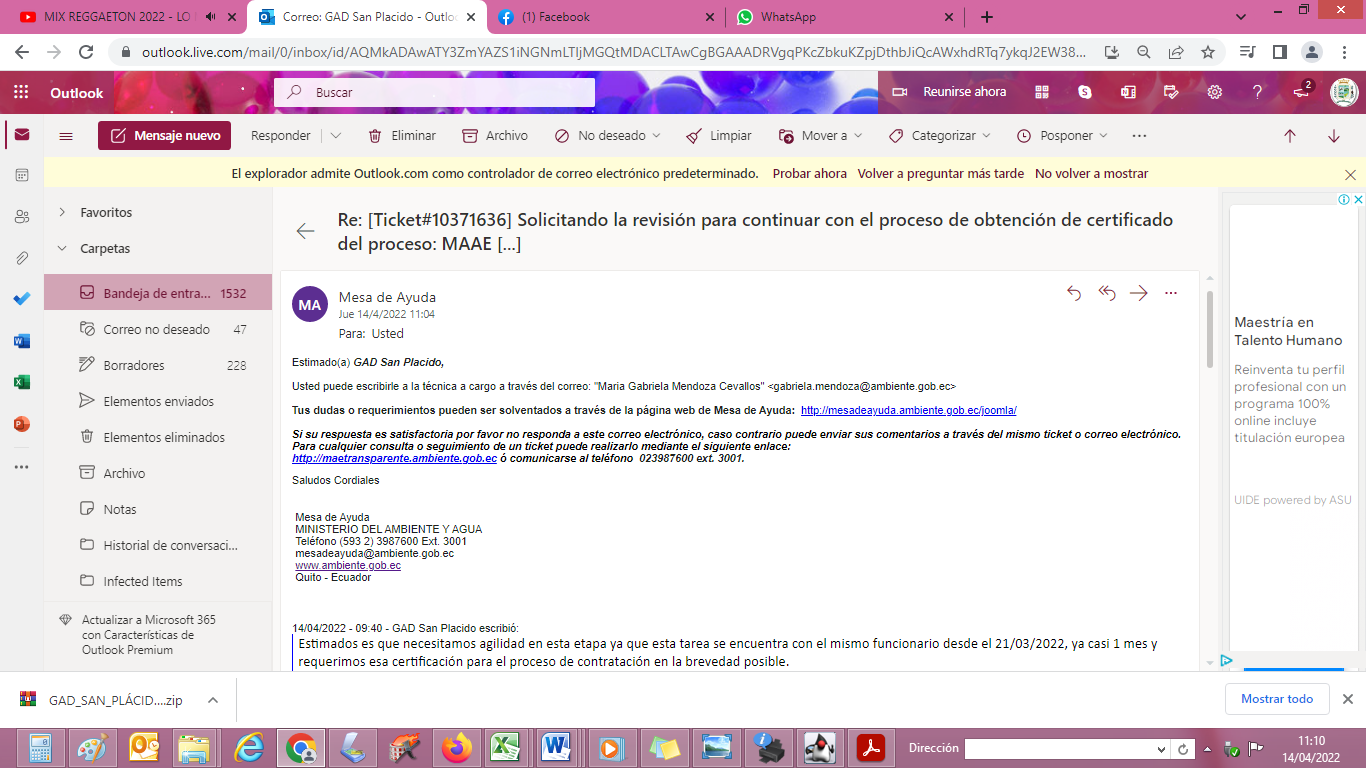Forward the message using arrow icon

point(1138,293)
